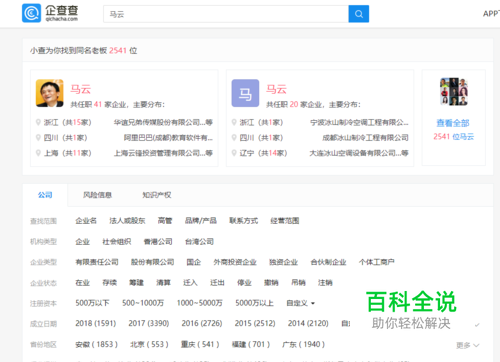Click the blue search magnifier button
The height and width of the screenshot is (362, 500).
pos(359,14)
